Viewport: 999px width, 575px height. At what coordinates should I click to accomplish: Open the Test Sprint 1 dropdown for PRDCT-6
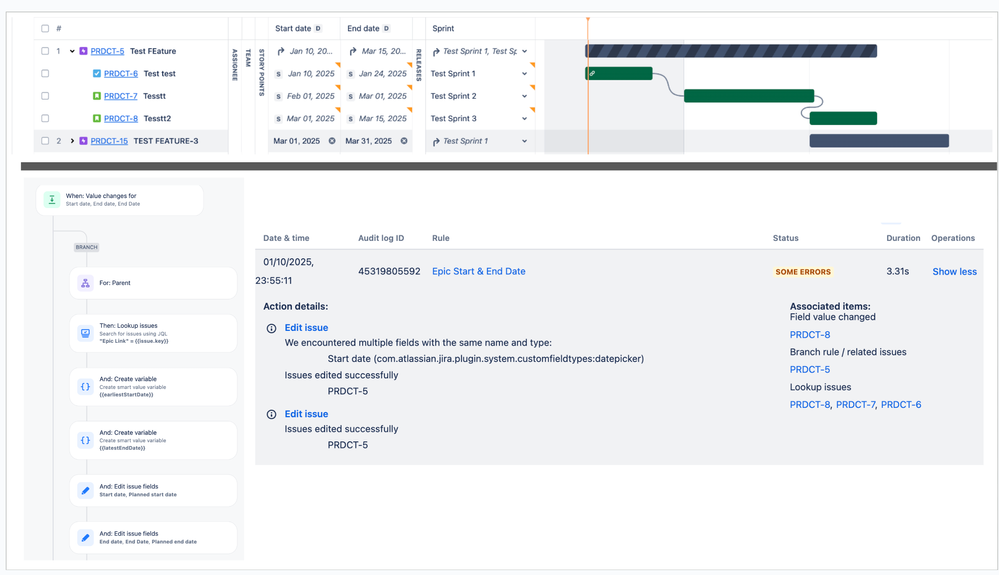(x=524, y=73)
